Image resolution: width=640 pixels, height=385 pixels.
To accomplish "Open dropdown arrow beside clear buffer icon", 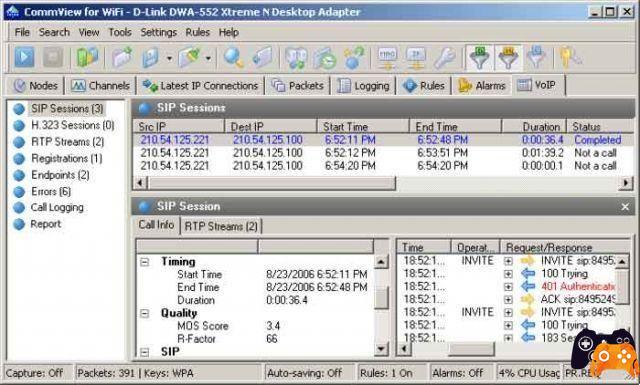I will click(208, 58).
